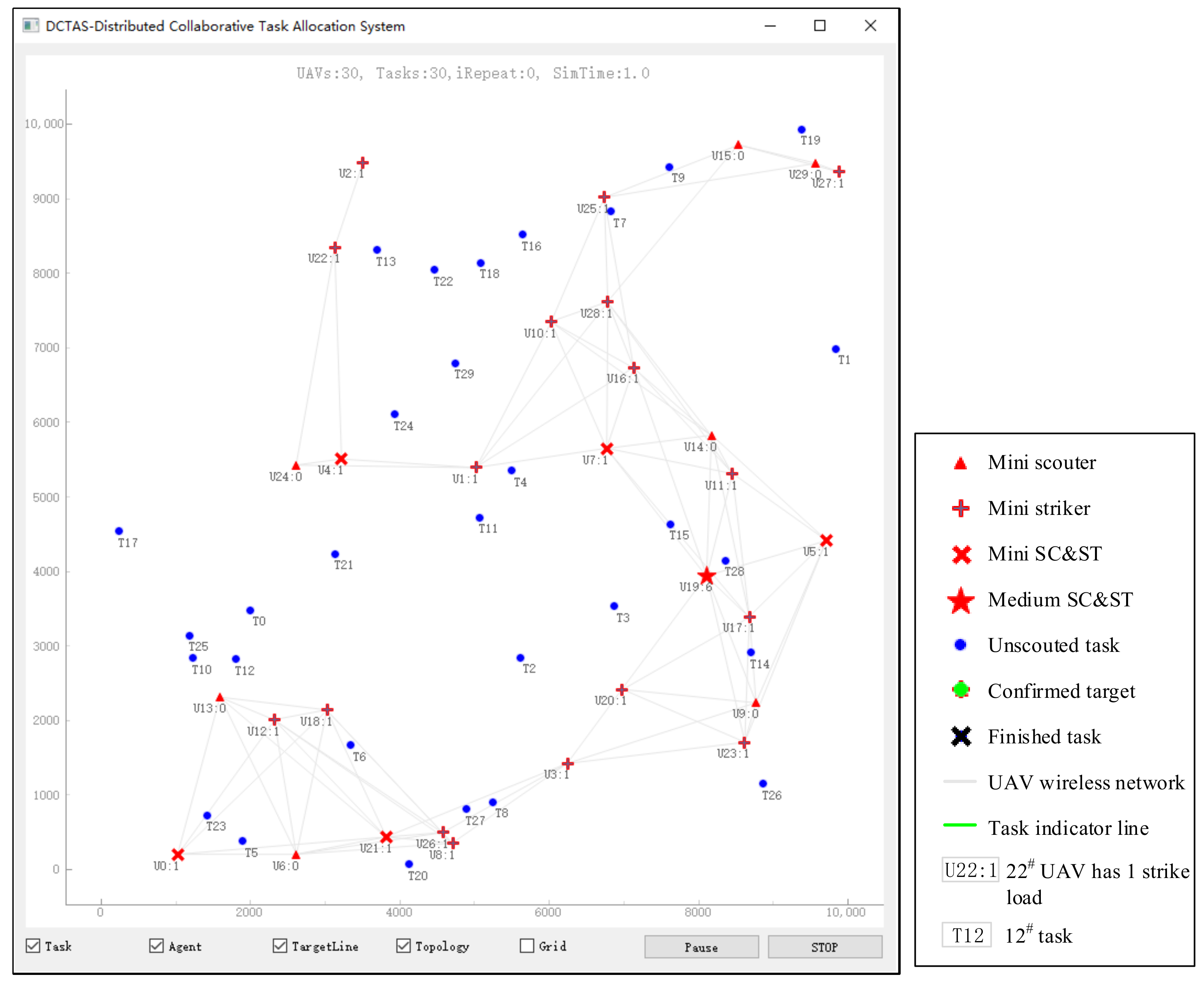1204x987 pixels.
Task: Enable the Grid checkbox
Action: coord(527,945)
